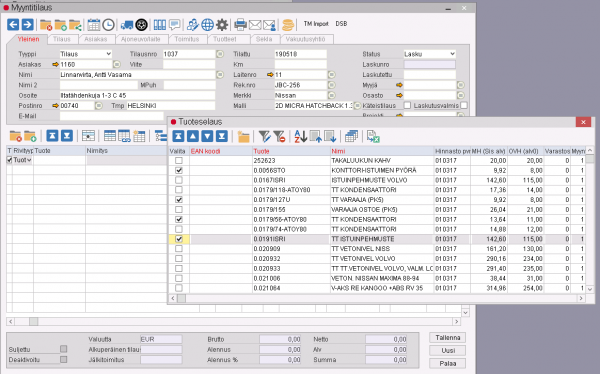
Task: Click the Palaa button
Action: [447, 363]
